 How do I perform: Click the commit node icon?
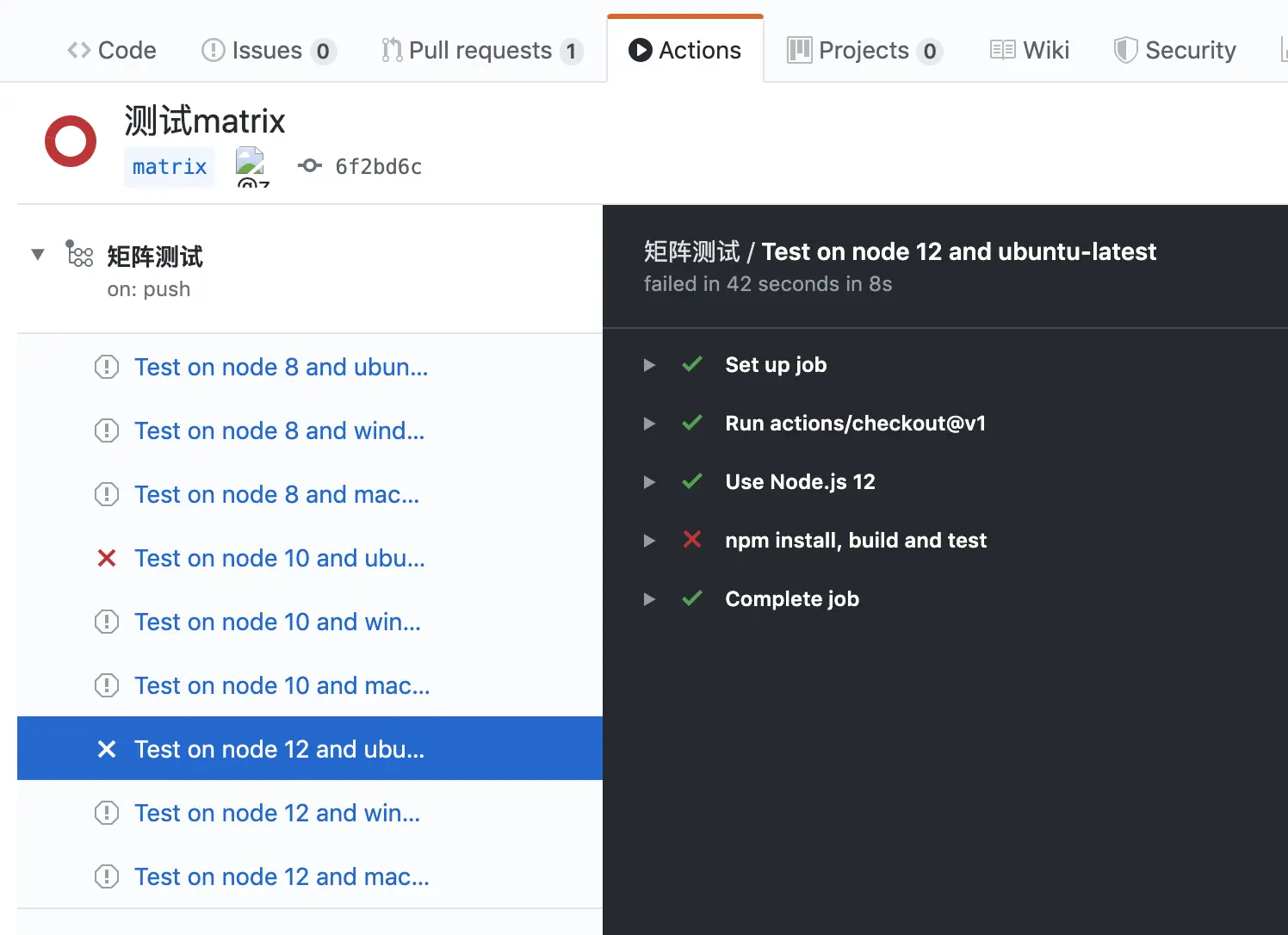pyautogui.click(x=310, y=165)
